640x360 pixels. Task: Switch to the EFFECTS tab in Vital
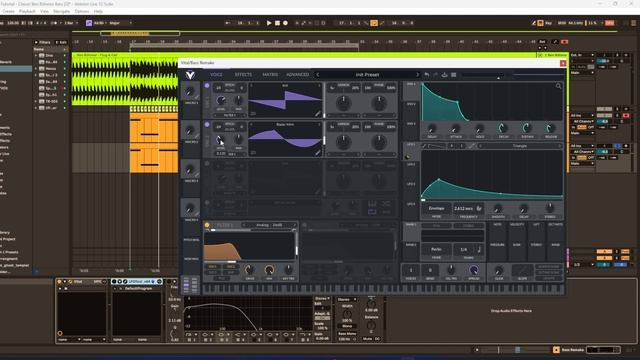[x=243, y=75]
